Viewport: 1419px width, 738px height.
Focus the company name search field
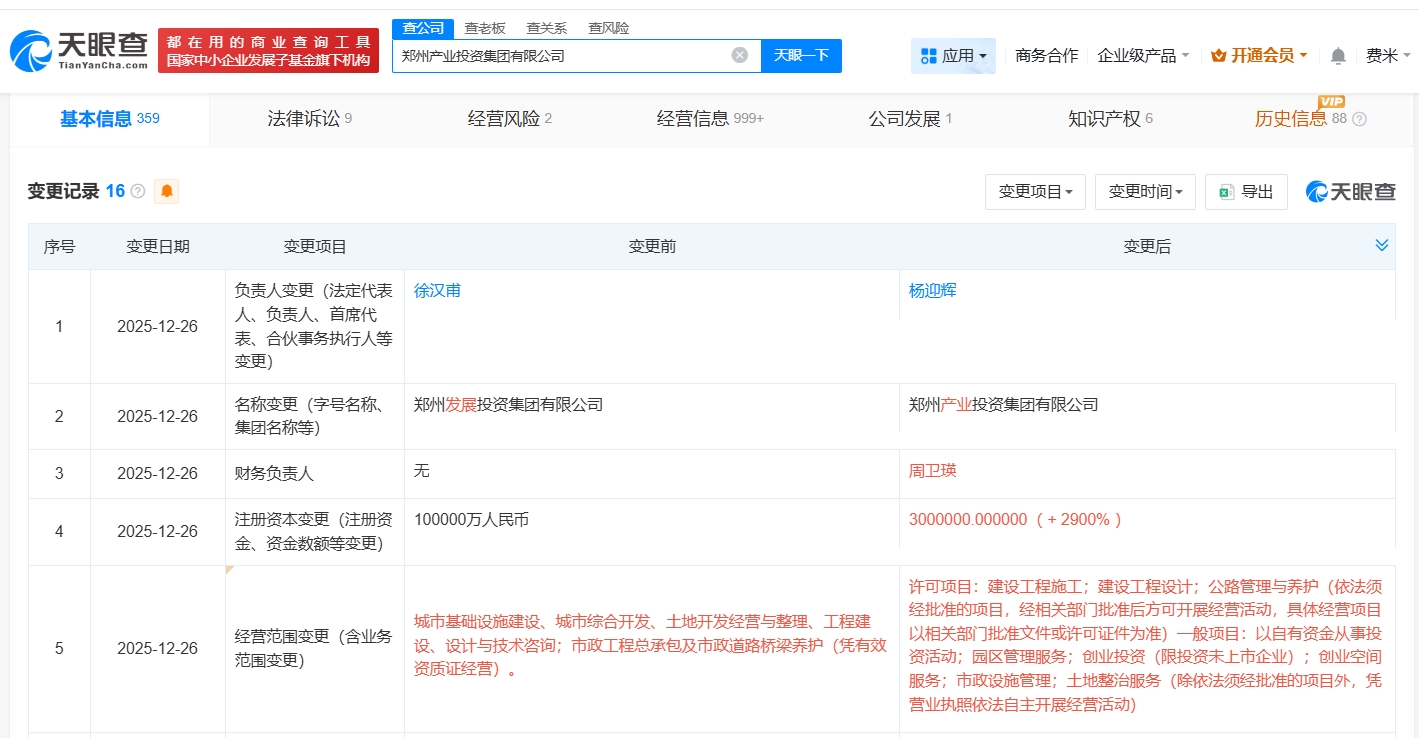click(560, 56)
